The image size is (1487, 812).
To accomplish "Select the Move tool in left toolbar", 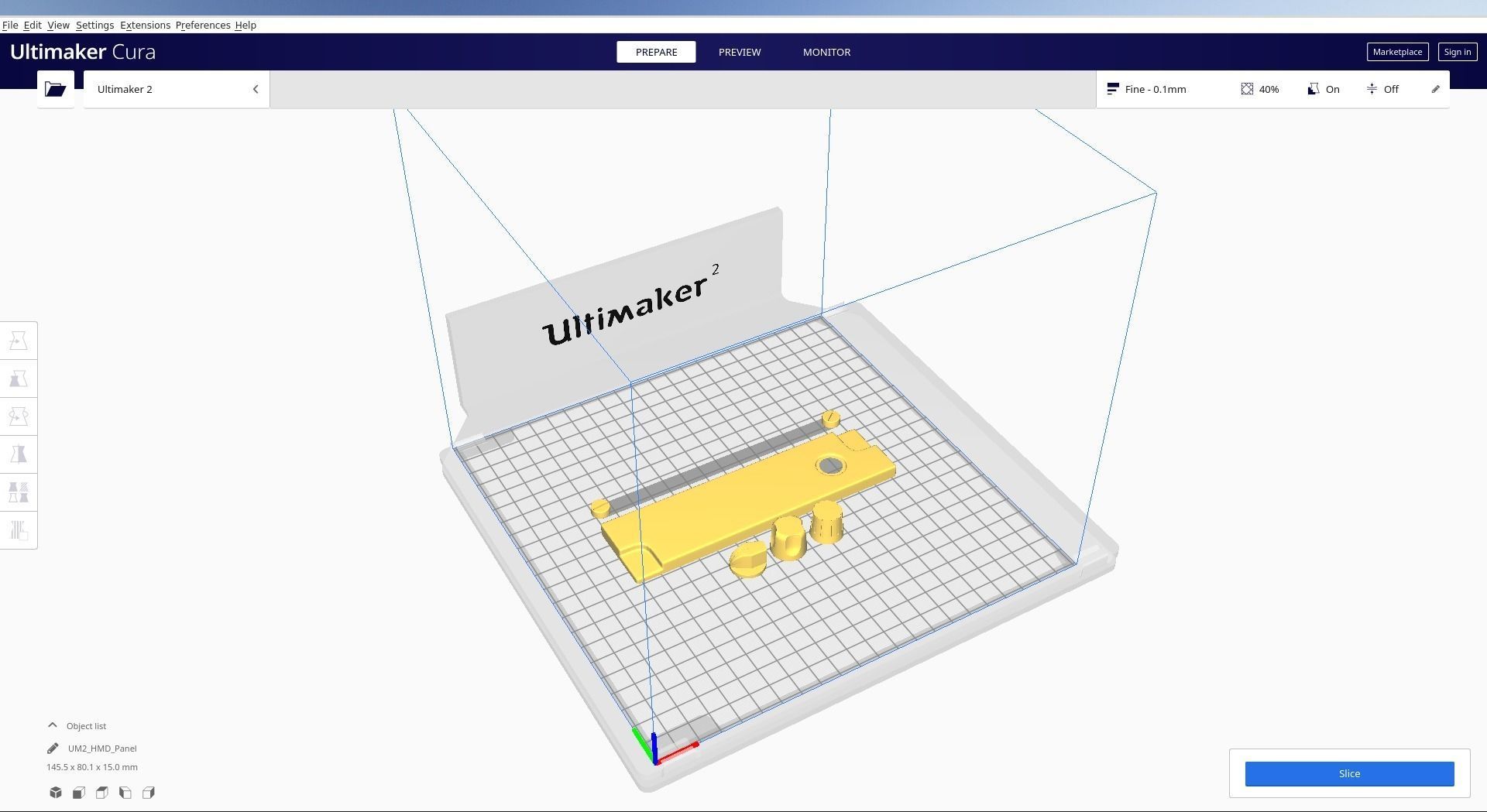I will tap(19, 341).
